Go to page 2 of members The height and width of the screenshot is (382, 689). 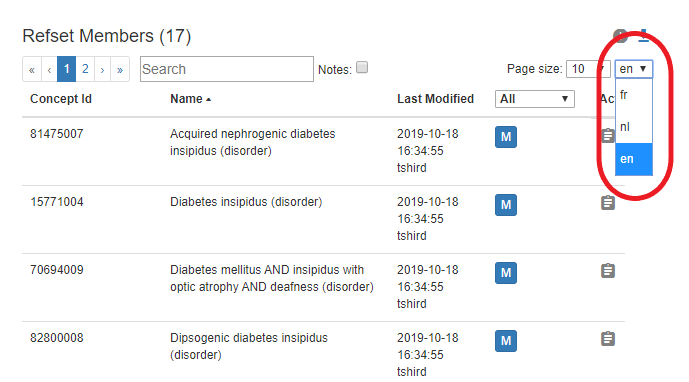point(85,69)
